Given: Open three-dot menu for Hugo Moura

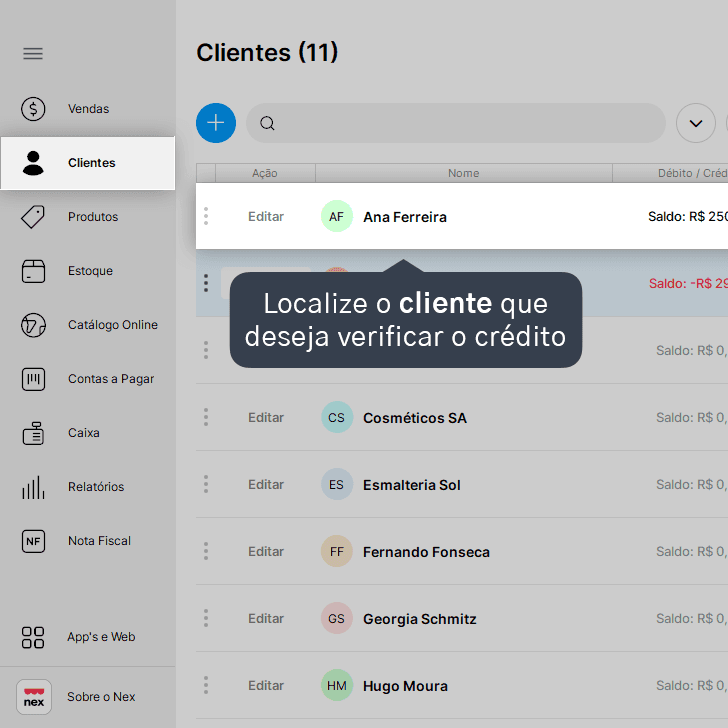Looking at the screenshot, I should tap(206, 685).
